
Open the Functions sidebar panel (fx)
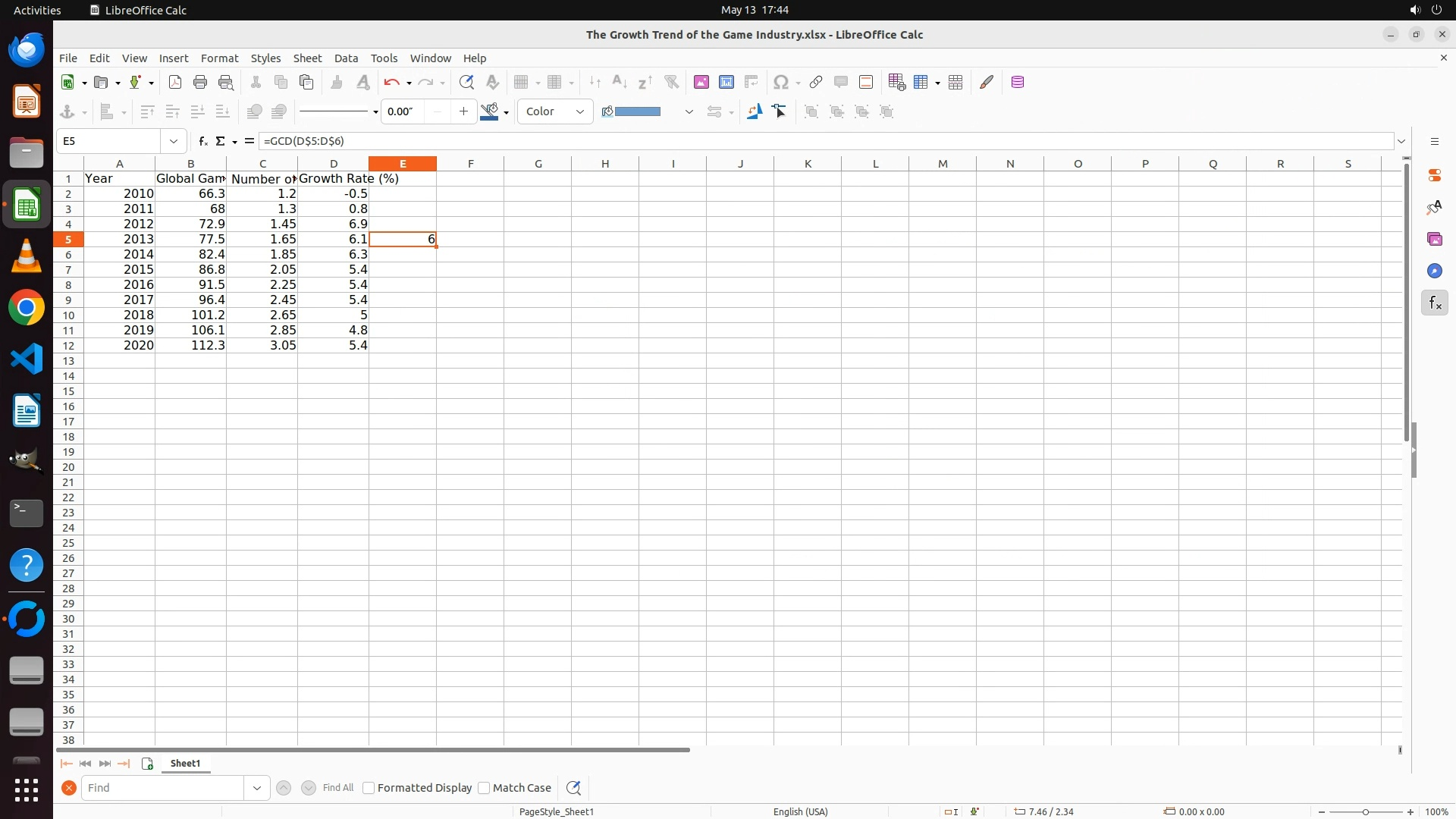coord(1434,303)
